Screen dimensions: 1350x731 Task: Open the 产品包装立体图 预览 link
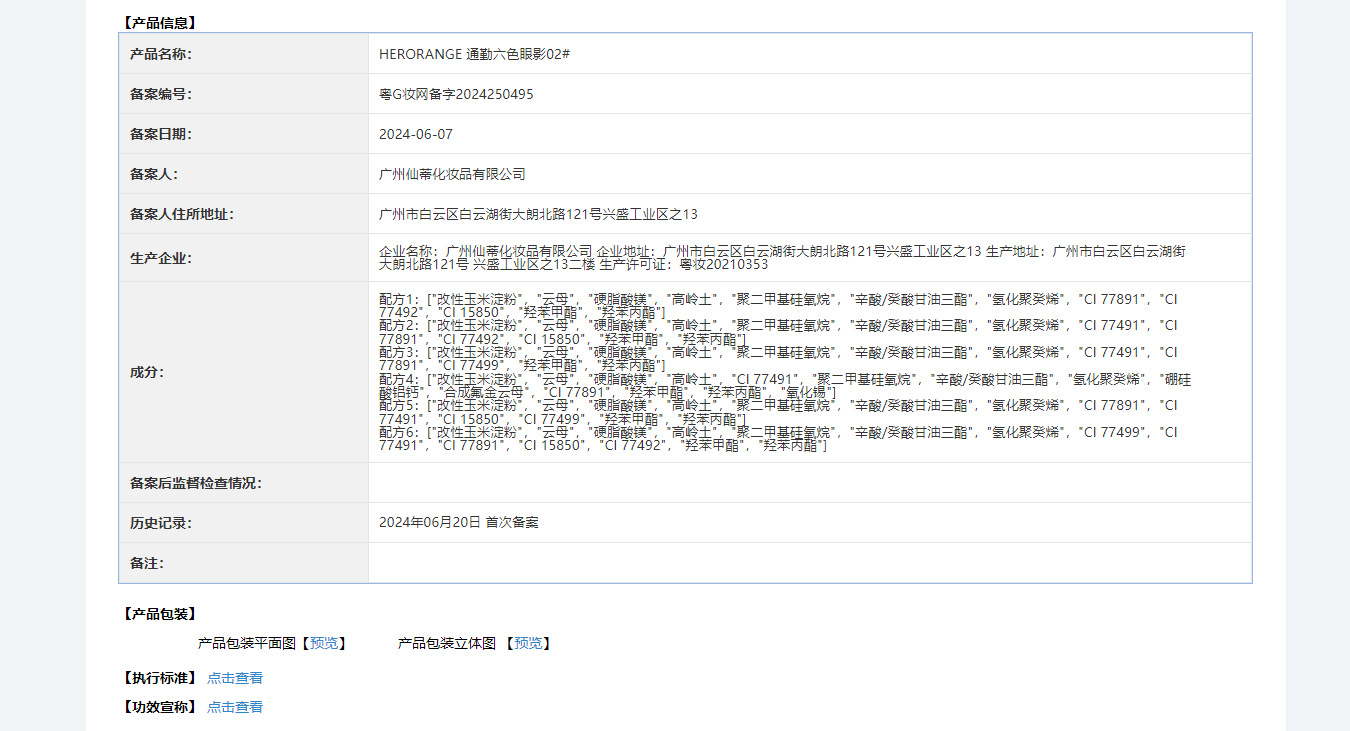point(528,643)
